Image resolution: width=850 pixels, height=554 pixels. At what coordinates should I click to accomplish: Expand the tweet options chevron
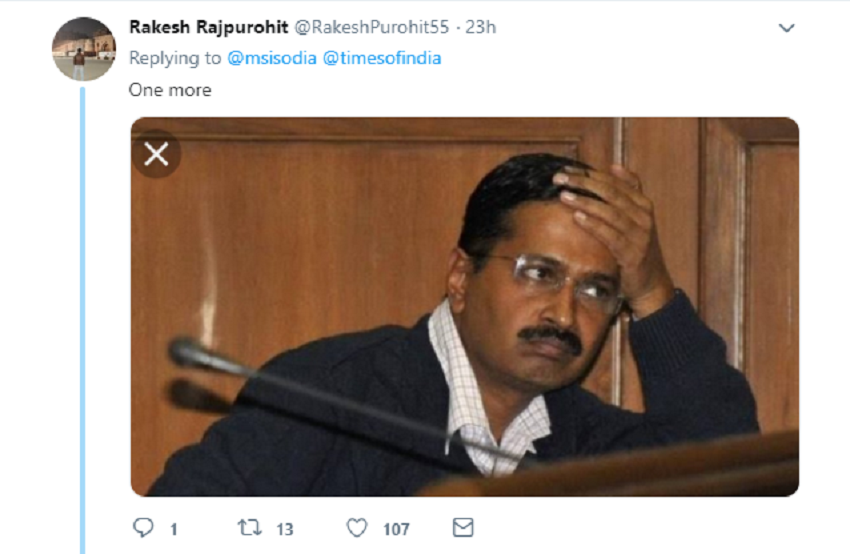point(786,28)
